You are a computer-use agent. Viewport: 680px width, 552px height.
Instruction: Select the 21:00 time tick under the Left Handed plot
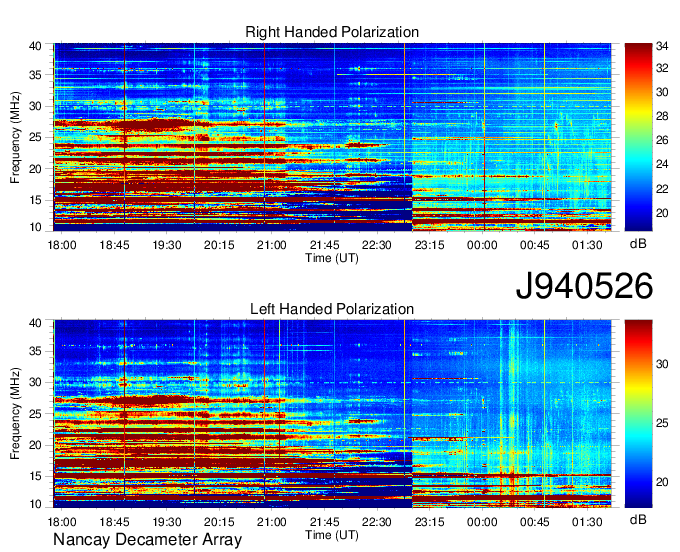[x=272, y=522]
